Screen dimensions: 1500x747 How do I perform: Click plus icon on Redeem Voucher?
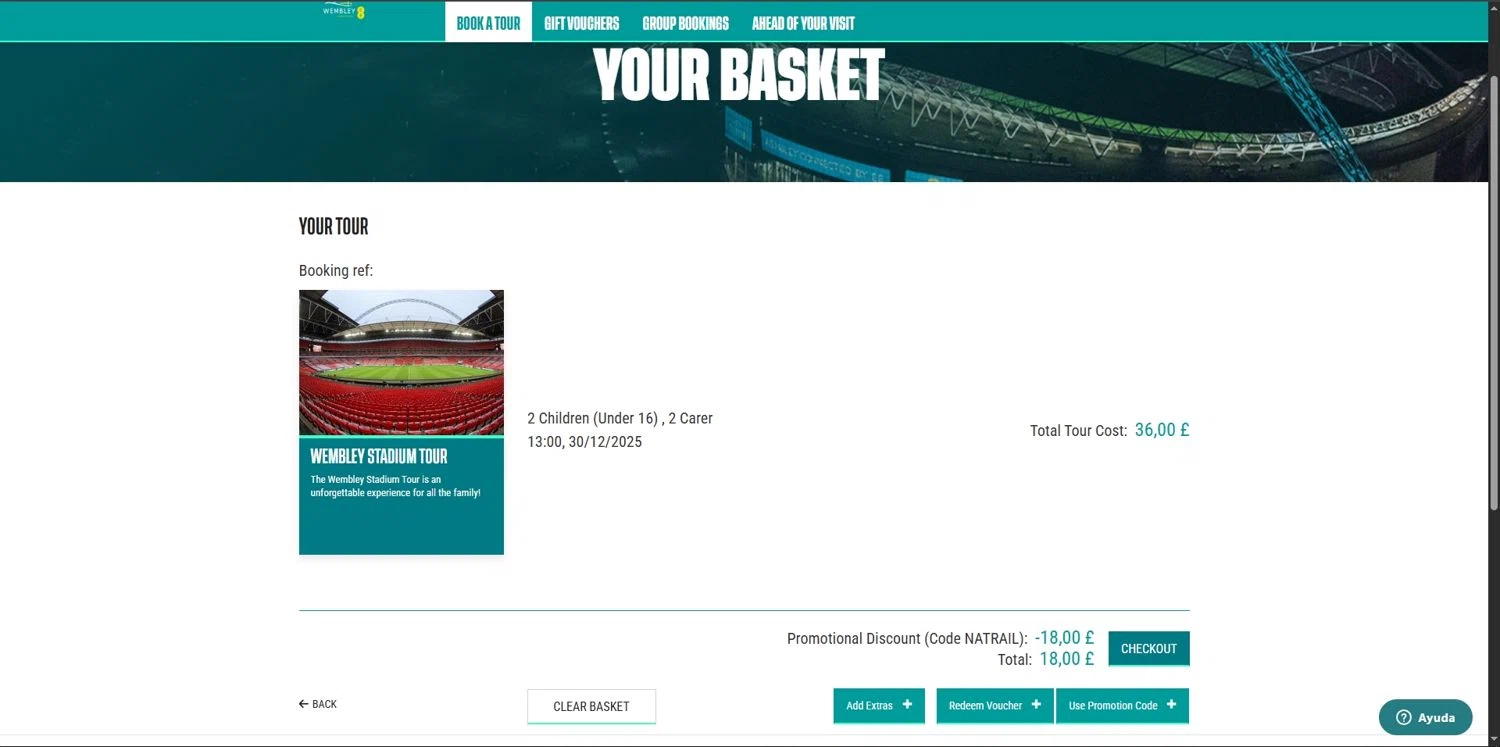1036,704
